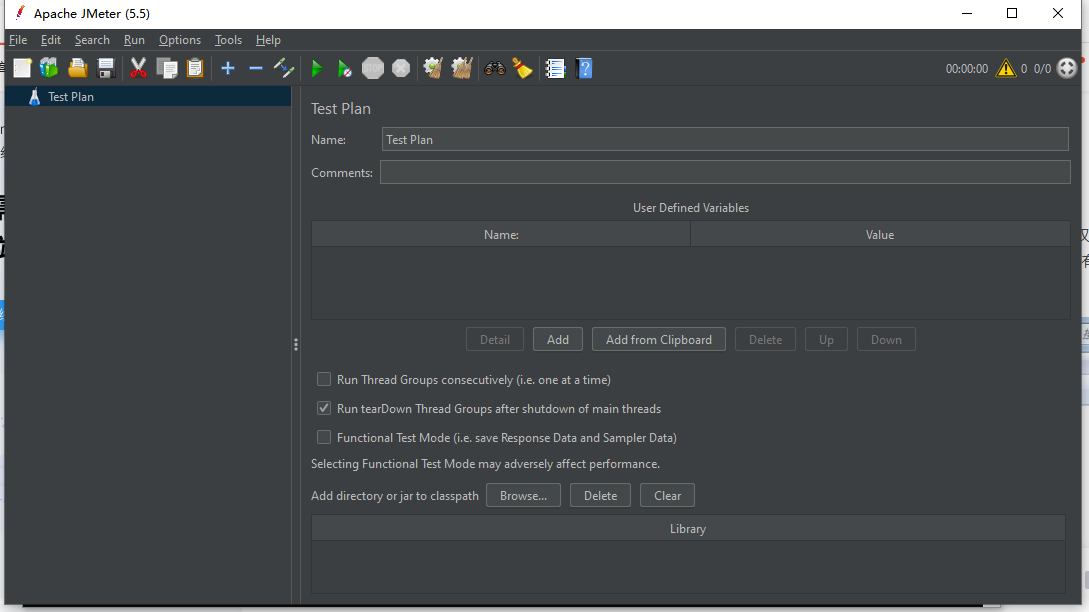Select Test Plan node in tree
The image size is (1089, 612).
click(x=71, y=97)
